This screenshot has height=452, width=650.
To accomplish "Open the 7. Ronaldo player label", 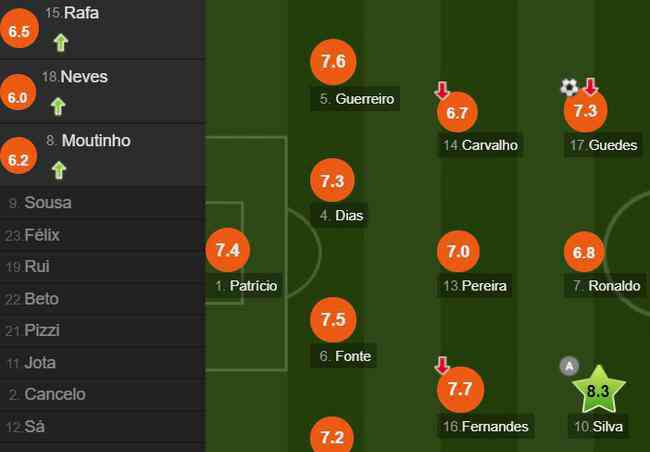I will click(x=606, y=286).
